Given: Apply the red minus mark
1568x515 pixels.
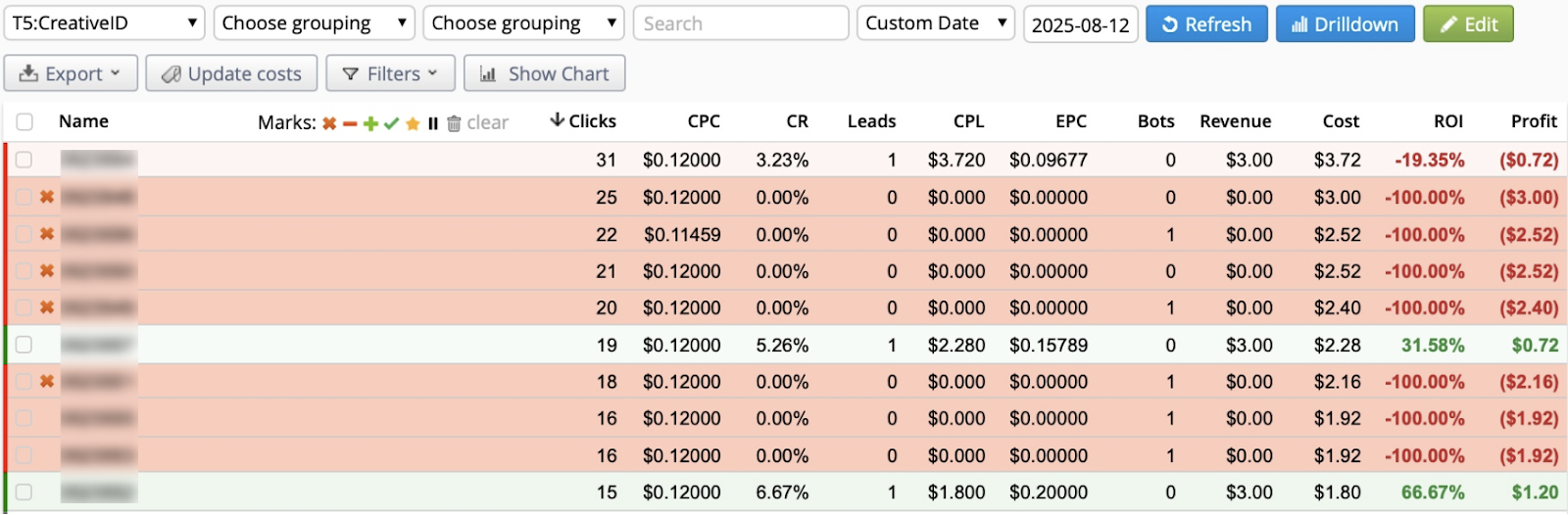Looking at the screenshot, I should tap(350, 123).
